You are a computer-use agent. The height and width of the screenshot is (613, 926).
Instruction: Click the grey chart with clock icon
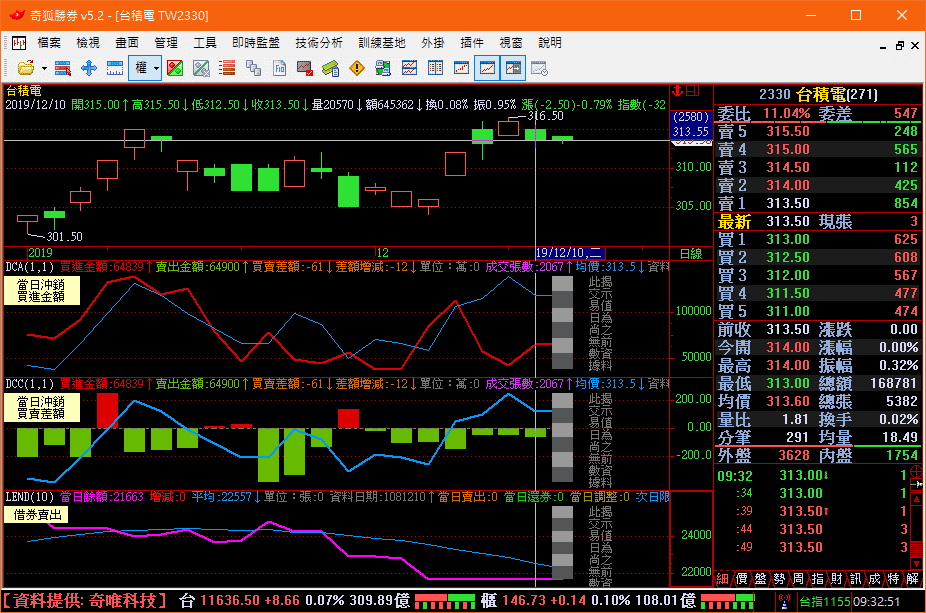click(x=539, y=69)
